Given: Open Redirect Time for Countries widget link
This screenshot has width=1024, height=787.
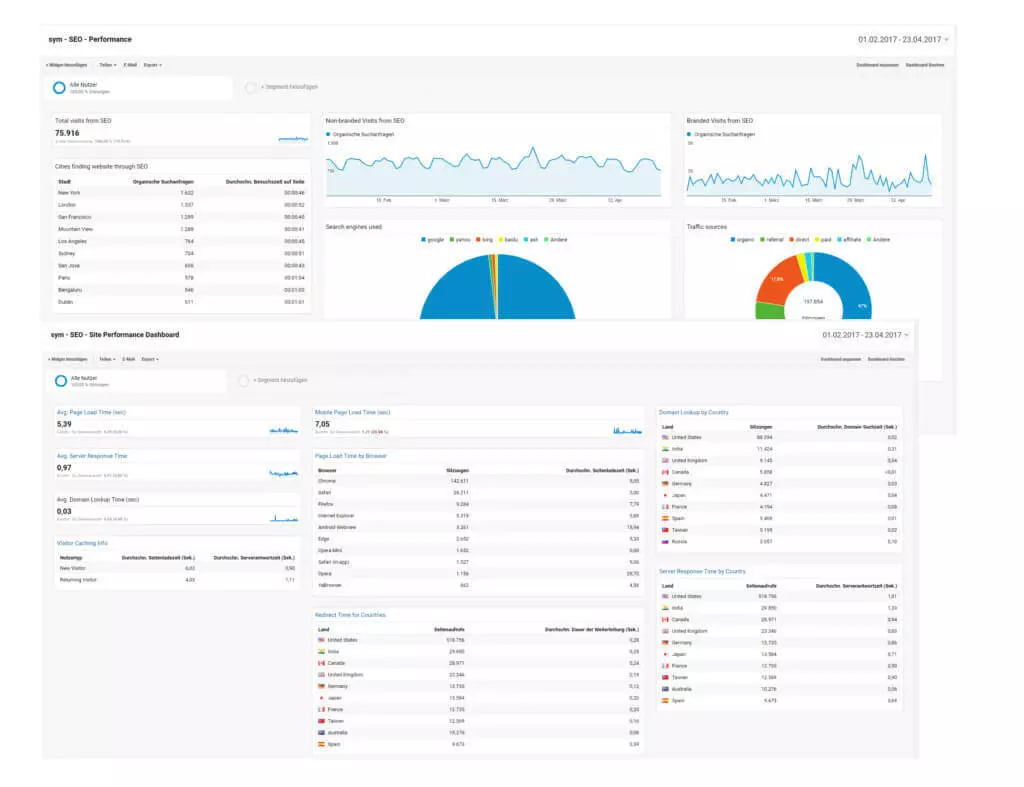Looking at the screenshot, I should tap(350, 615).
